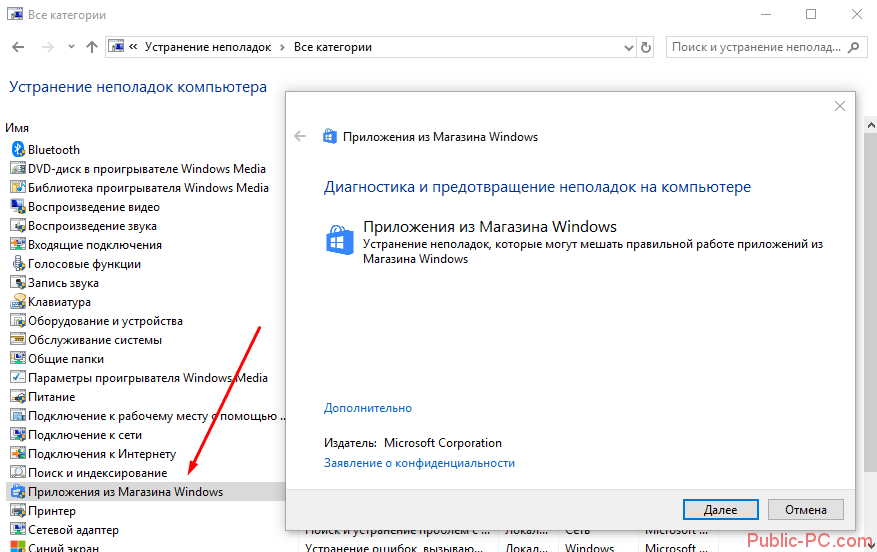Select the Общие папки entry text
The height and width of the screenshot is (552, 877).
(65, 358)
